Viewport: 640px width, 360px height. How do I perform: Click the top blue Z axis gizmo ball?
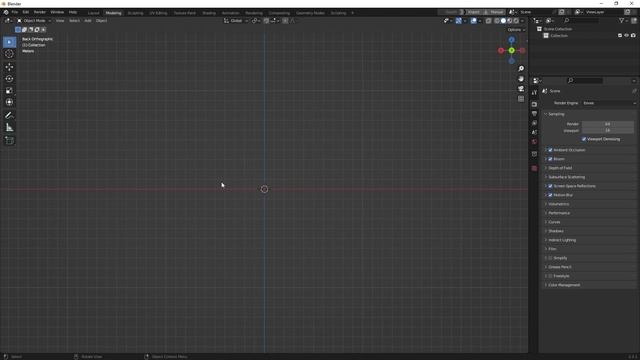(511, 40)
